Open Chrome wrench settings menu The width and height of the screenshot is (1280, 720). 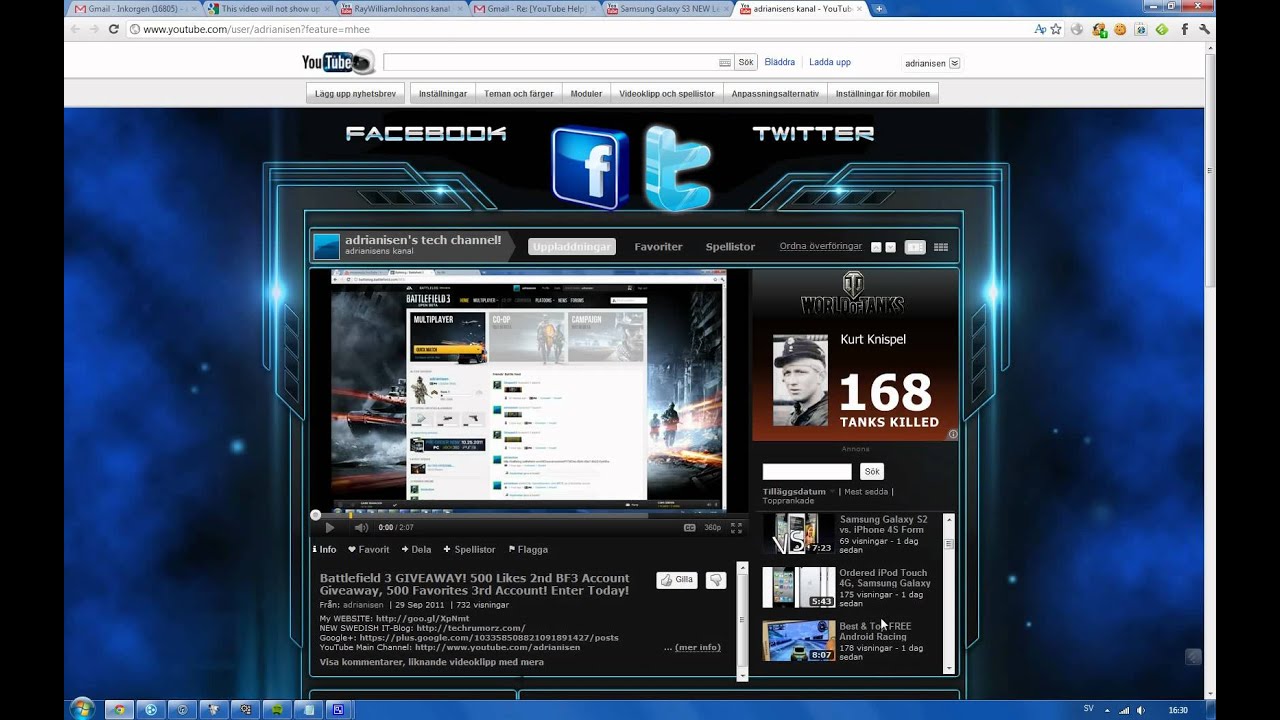pyautogui.click(x=1204, y=29)
